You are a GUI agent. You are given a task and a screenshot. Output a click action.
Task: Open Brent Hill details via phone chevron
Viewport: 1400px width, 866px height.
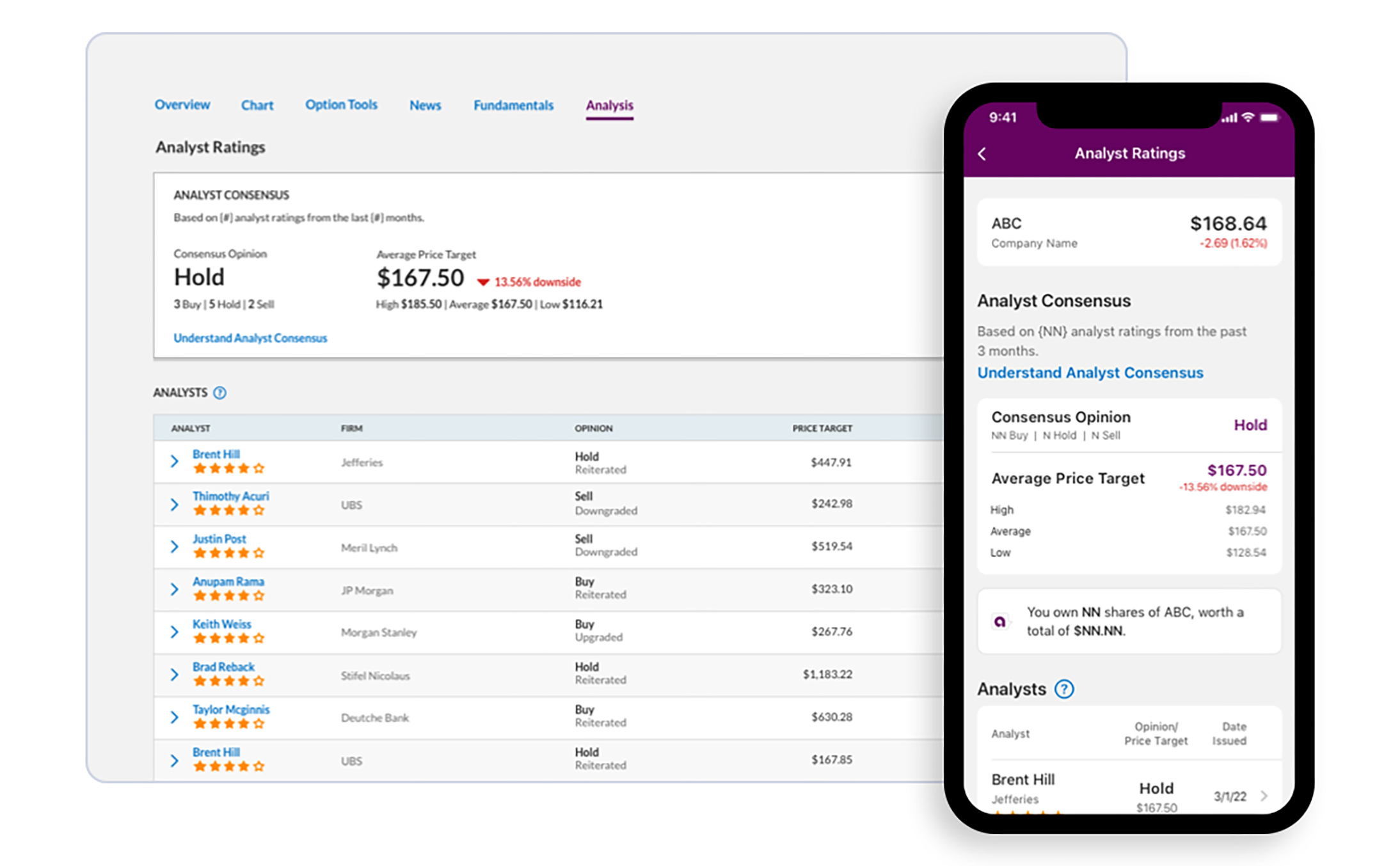[x=1264, y=796]
